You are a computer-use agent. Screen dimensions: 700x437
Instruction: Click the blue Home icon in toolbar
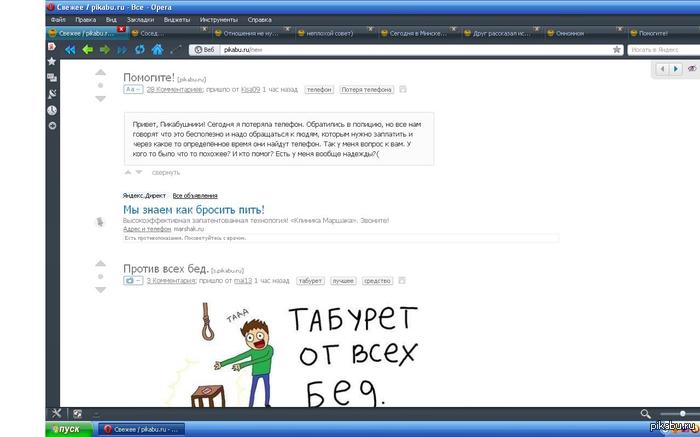[157, 49]
